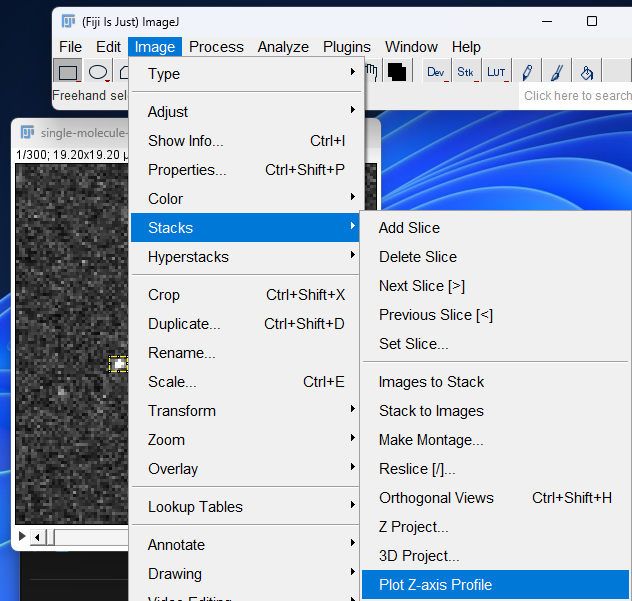Choose Scale... menu entry

click(x=245, y=381)
